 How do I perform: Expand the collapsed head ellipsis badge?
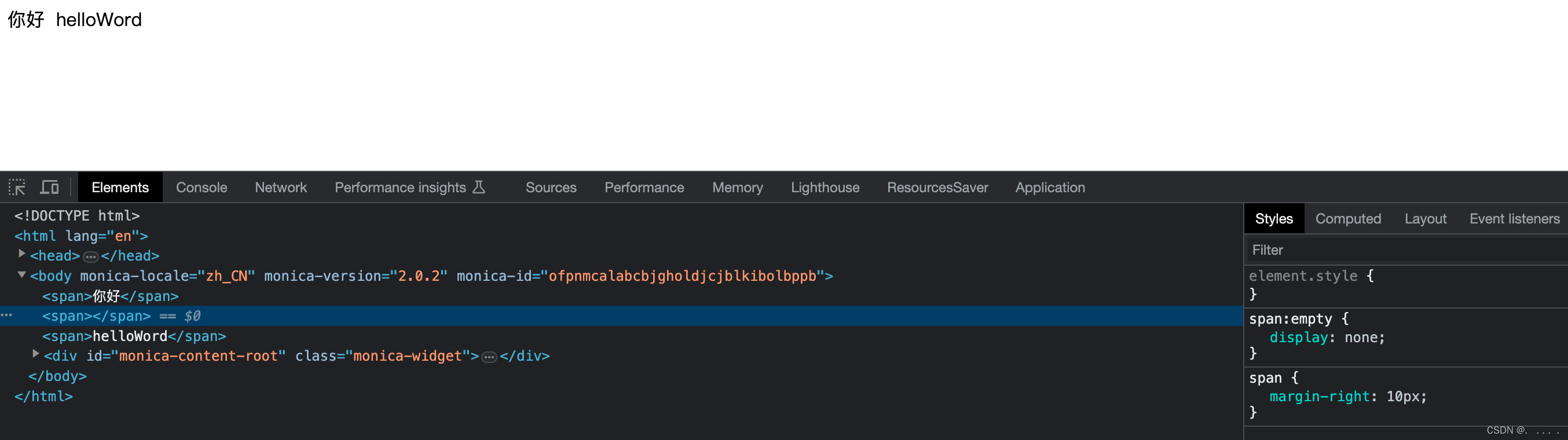pos(91,257)
